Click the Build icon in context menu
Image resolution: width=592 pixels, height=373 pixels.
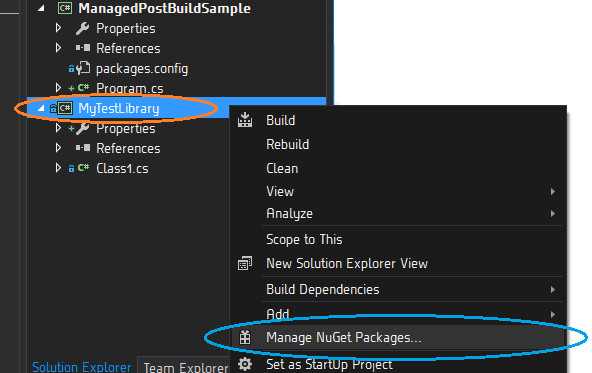(x=245, y=120)
